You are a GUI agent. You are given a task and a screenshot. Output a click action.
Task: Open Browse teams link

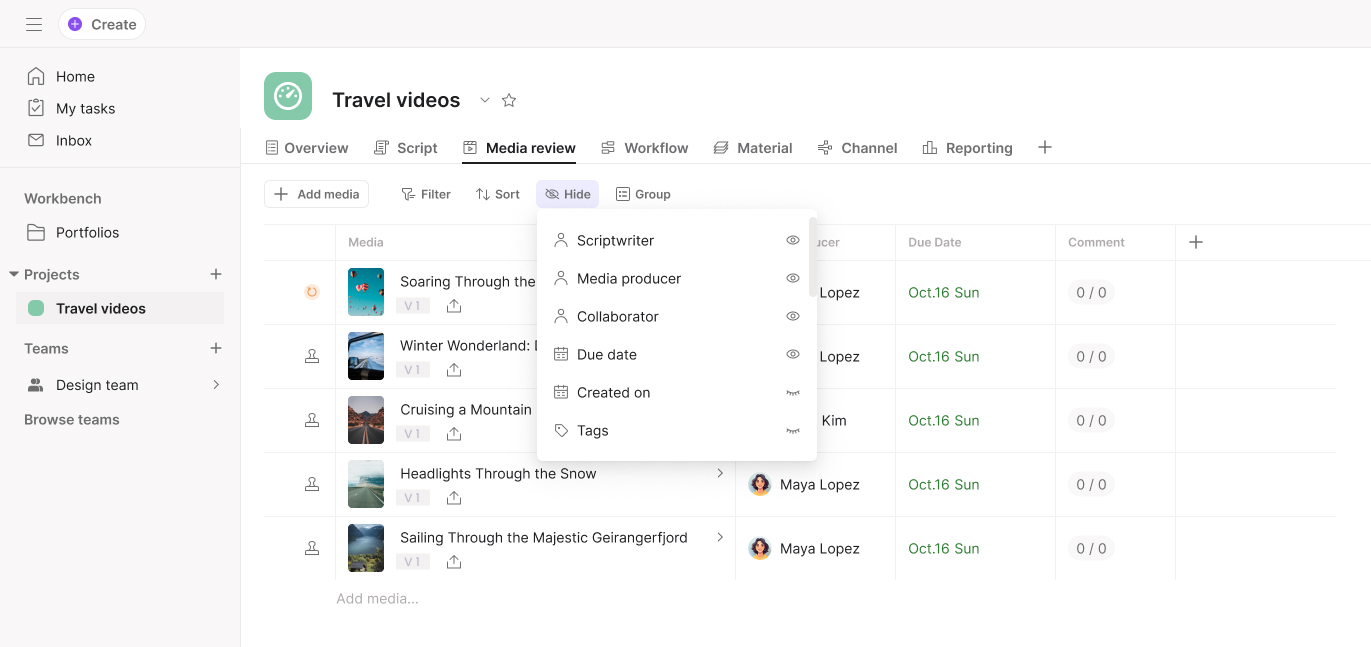(72, 420)
